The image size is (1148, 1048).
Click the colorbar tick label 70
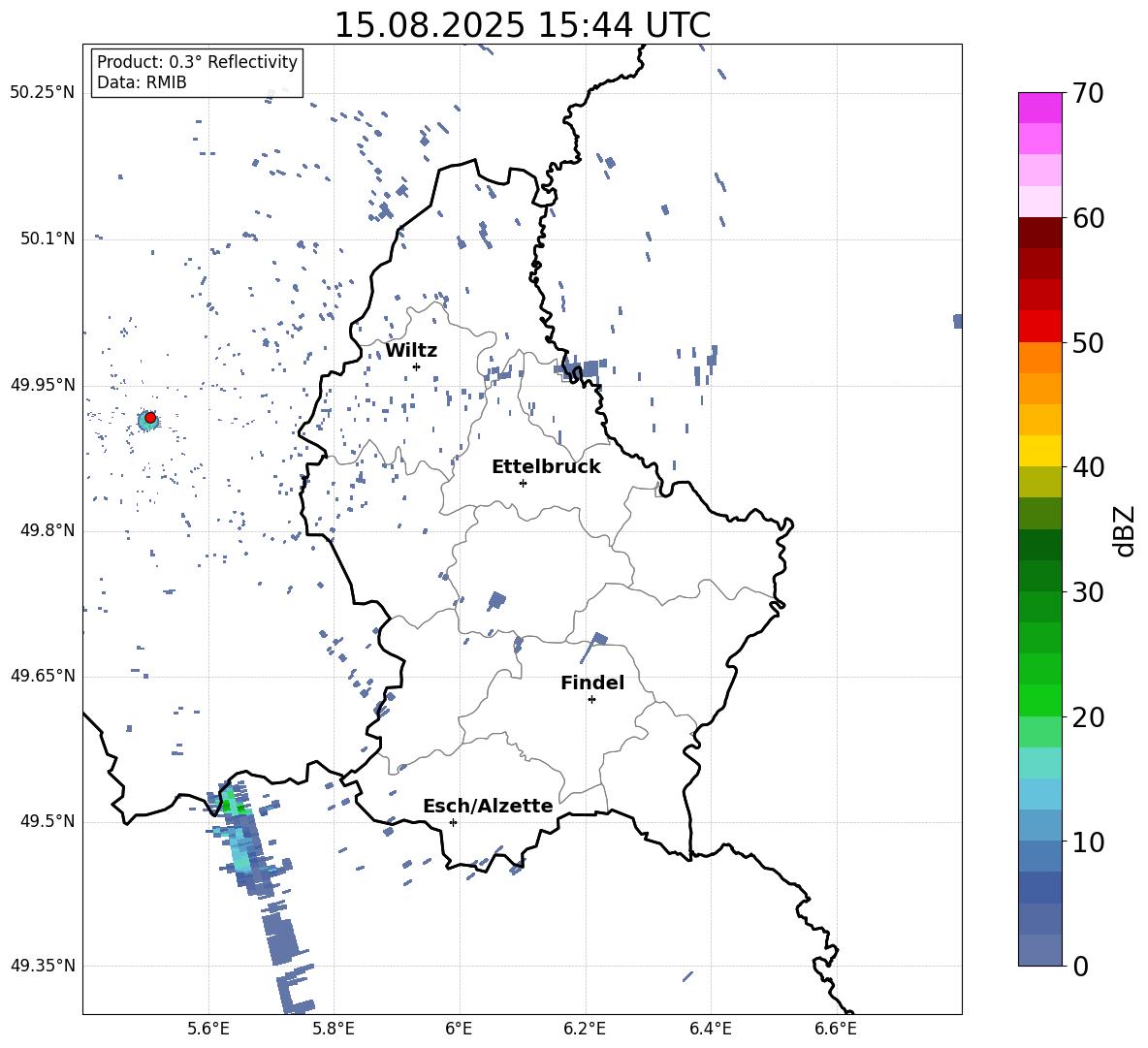pyautogui.click(x=1088, y=93)
